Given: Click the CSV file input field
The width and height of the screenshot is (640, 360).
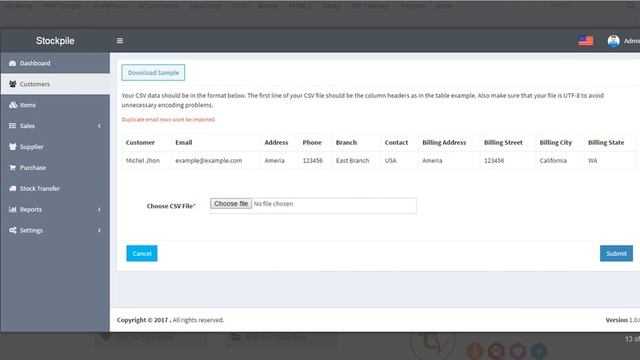Looking at the screenshot, I should 313,206.
